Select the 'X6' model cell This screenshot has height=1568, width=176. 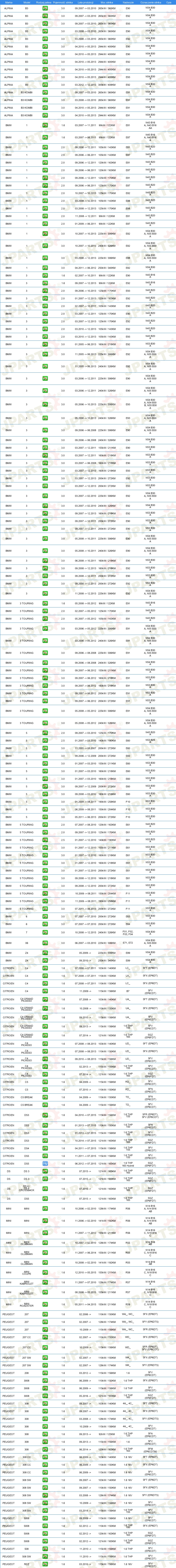tap(27, 943)
